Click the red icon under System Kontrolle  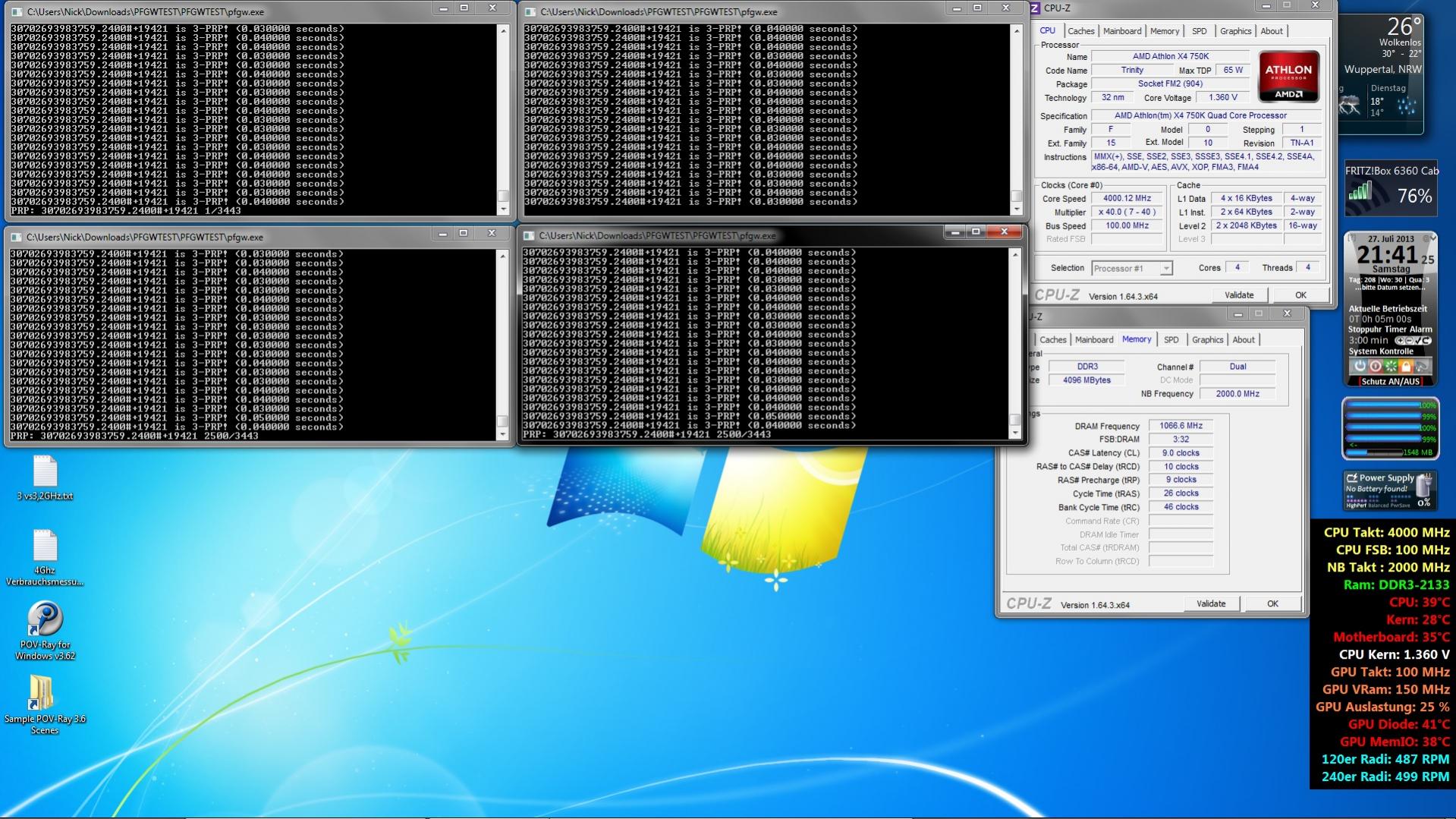point(1375,366)
